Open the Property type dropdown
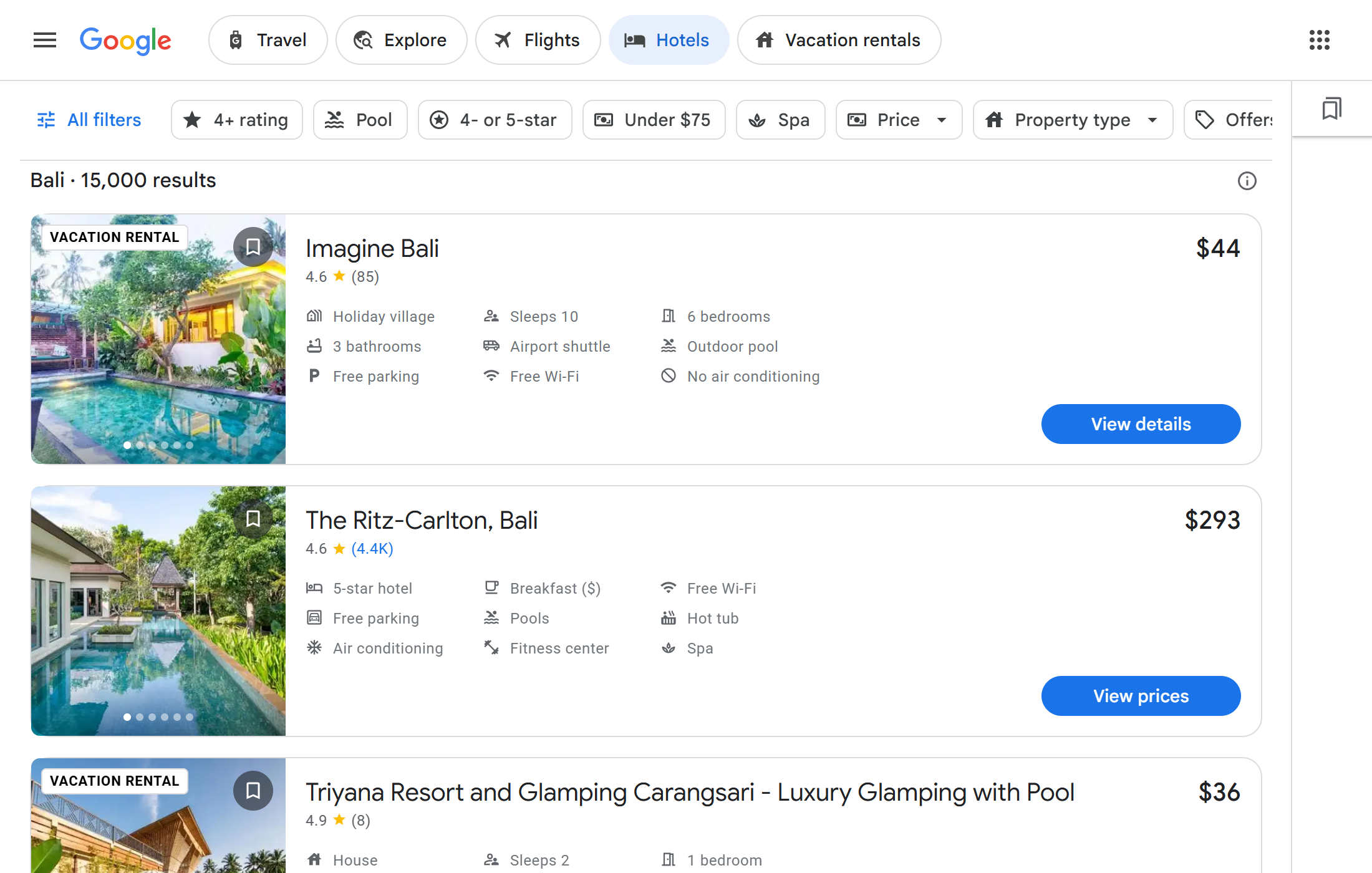This screenshot has width=1372, height=873. click(x=1072, y=120)
